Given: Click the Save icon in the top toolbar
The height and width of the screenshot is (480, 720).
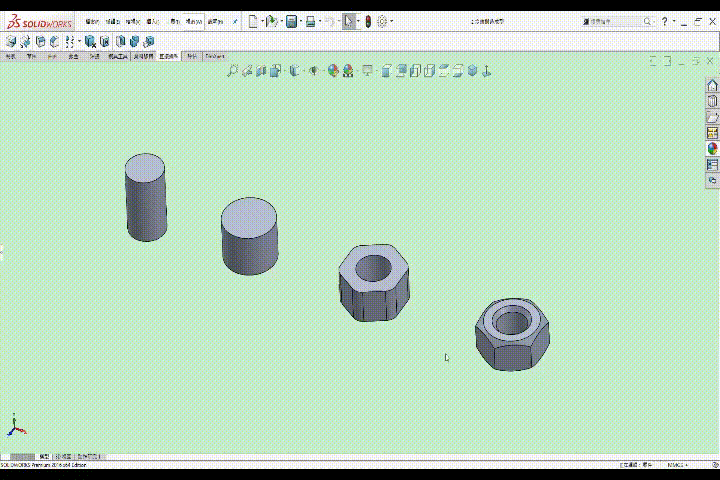Looking at the screenshot, I should tap(291, 21).
